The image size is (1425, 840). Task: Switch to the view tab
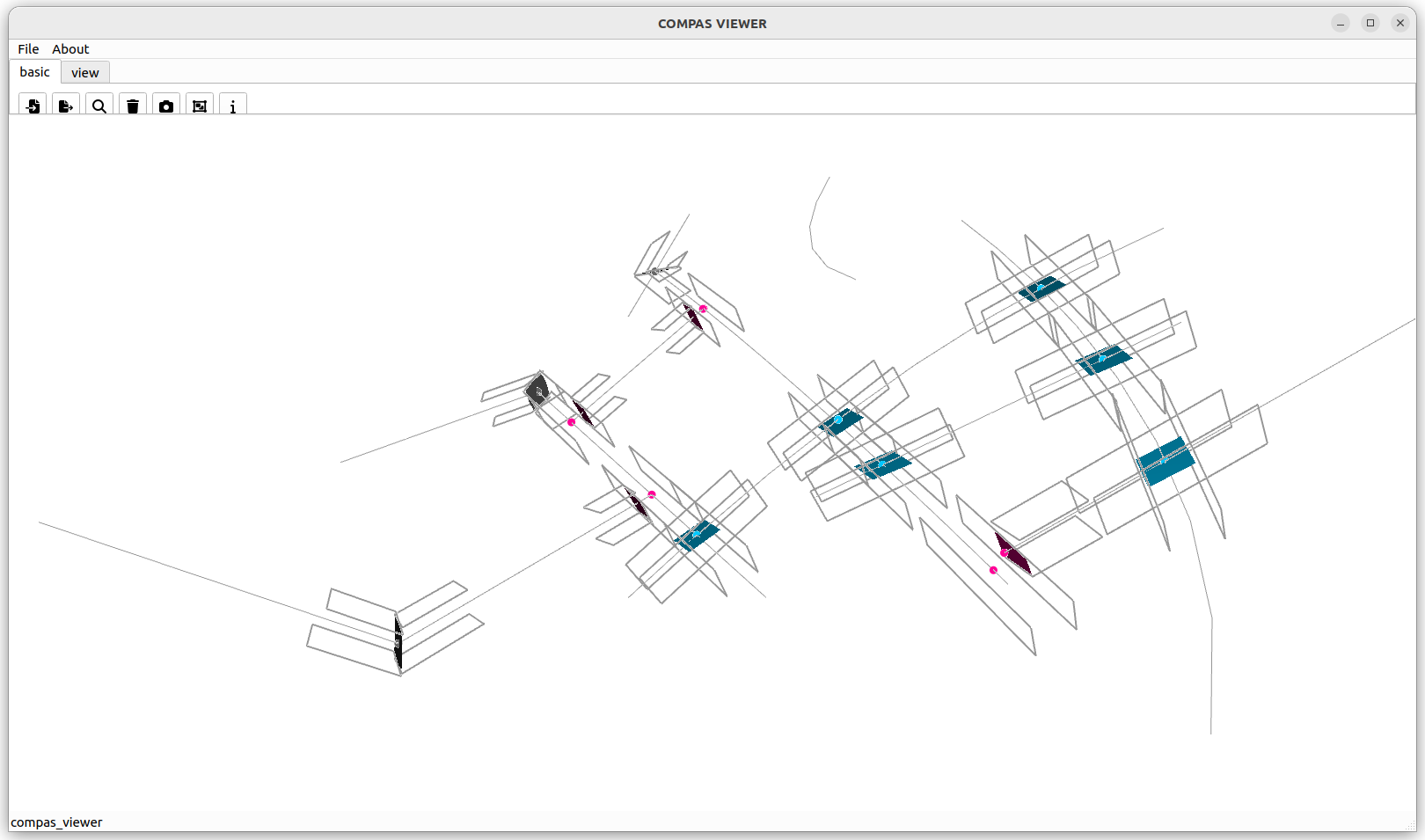click(84, 72)
